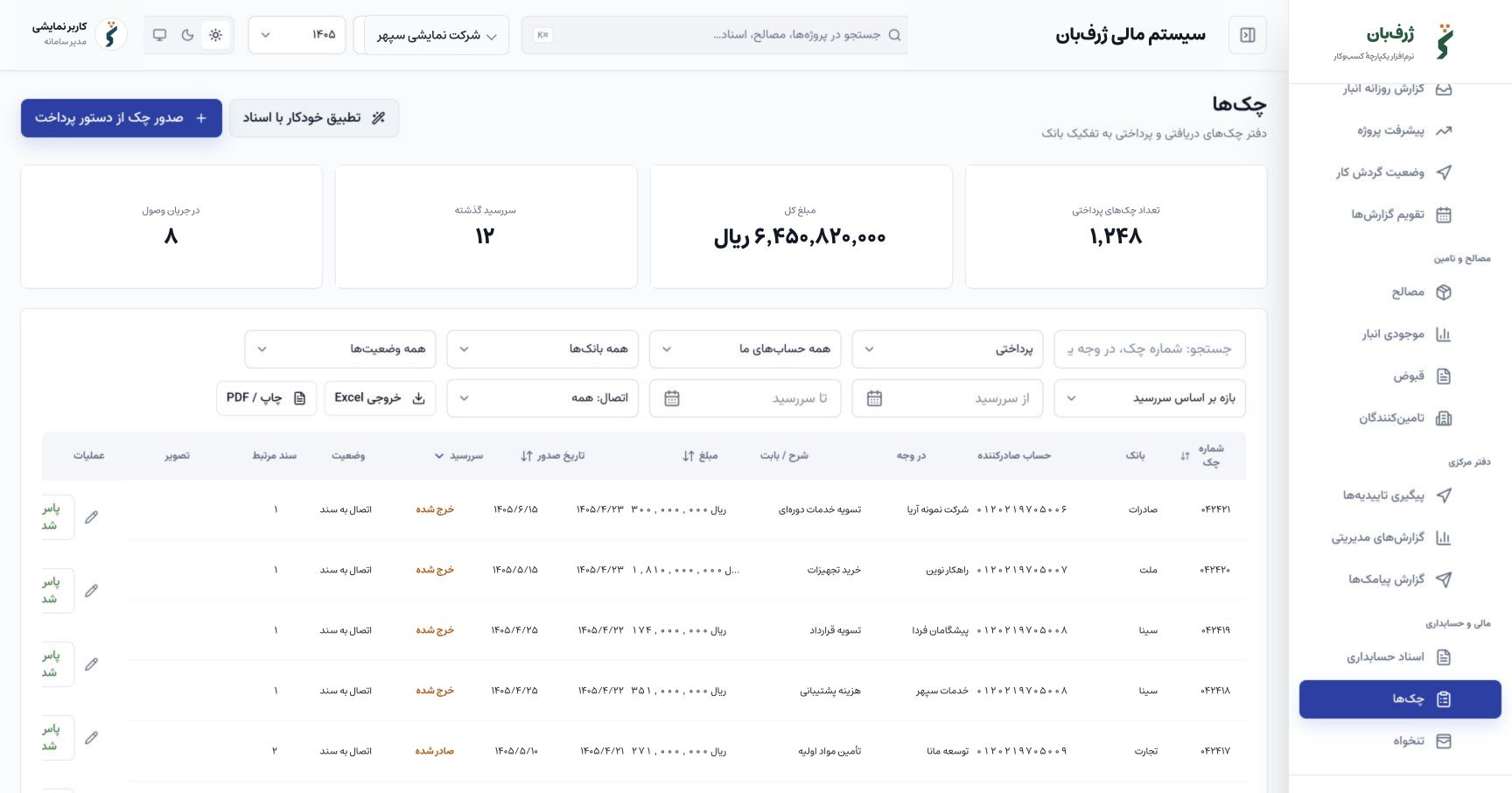The image size is (1512, 793).
Task: Sort by مبلغ using its arrows icon
Action: pyautogui.click(x=689, y=456)
